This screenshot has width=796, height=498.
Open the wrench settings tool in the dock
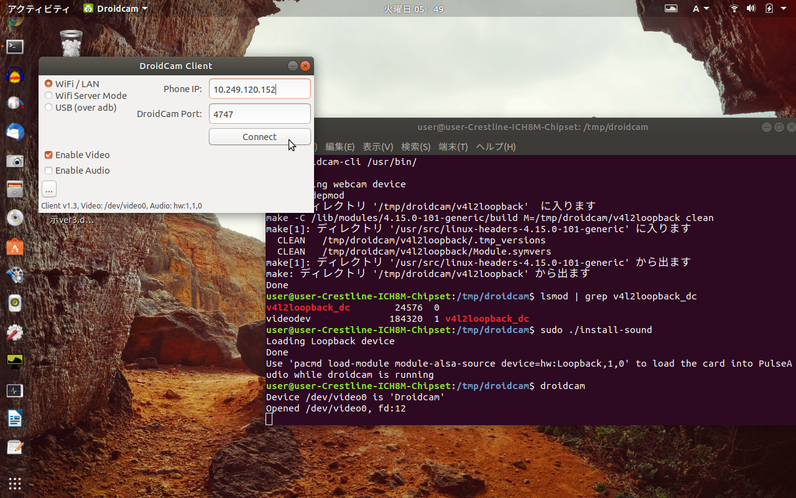click(x=15, y=333)
